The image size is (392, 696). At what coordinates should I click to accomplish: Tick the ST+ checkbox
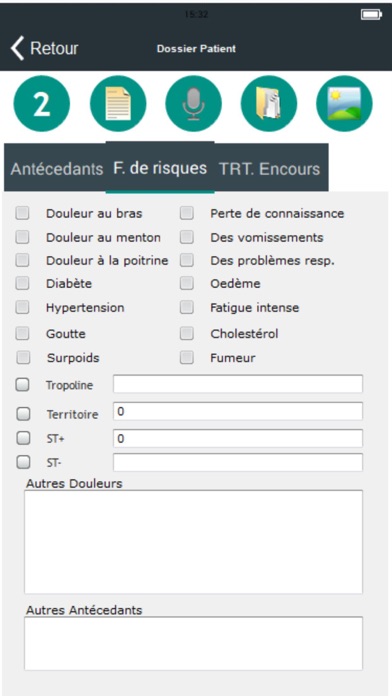pyautogui.click(x=23, y=439)
